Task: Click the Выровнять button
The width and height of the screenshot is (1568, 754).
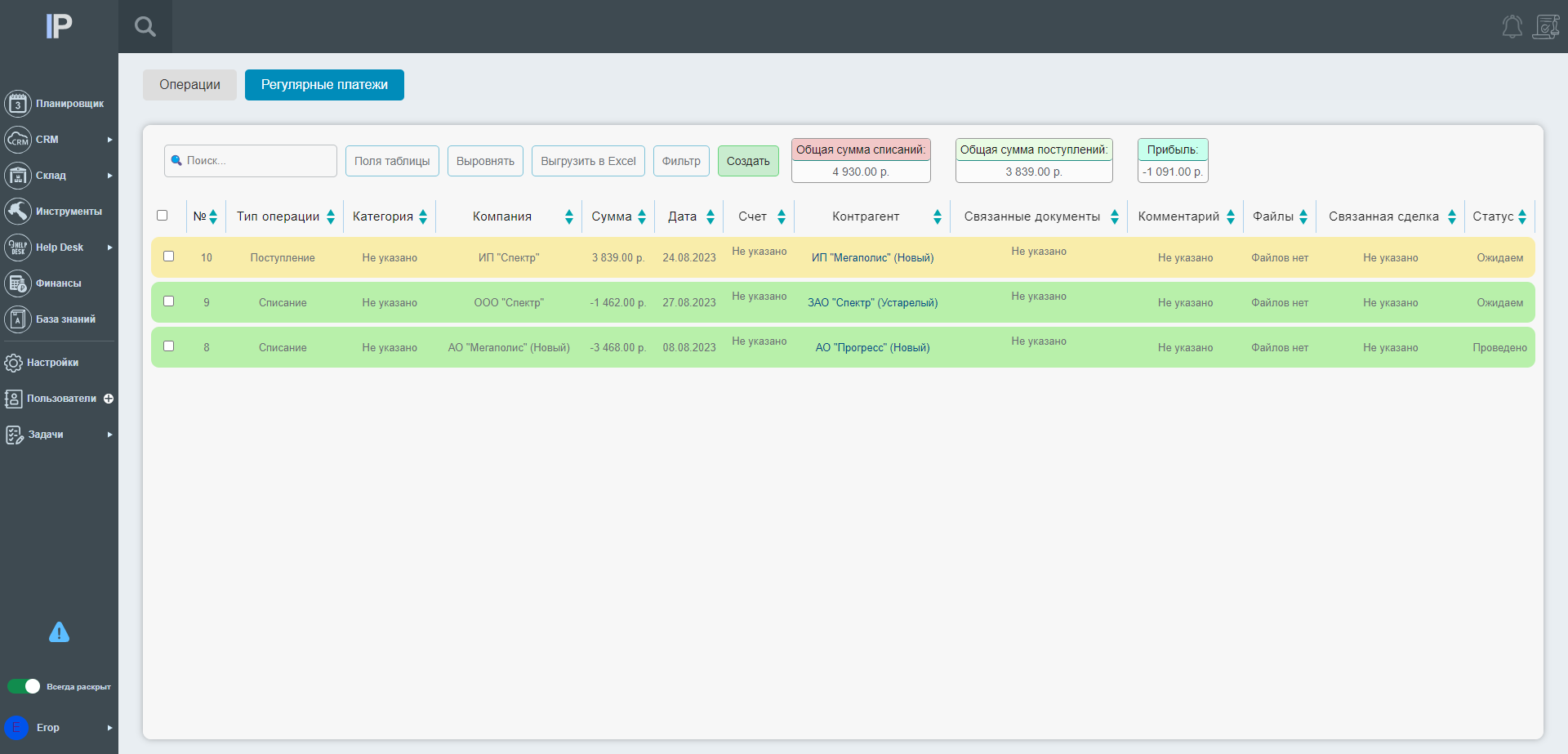Action: coord(485,161)
